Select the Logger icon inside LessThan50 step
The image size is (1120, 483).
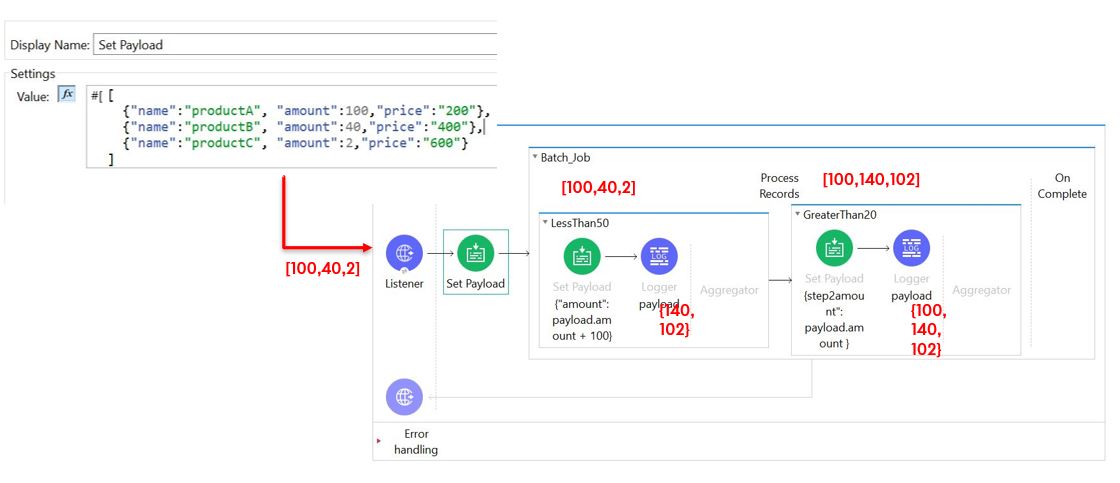pos(659,256)
